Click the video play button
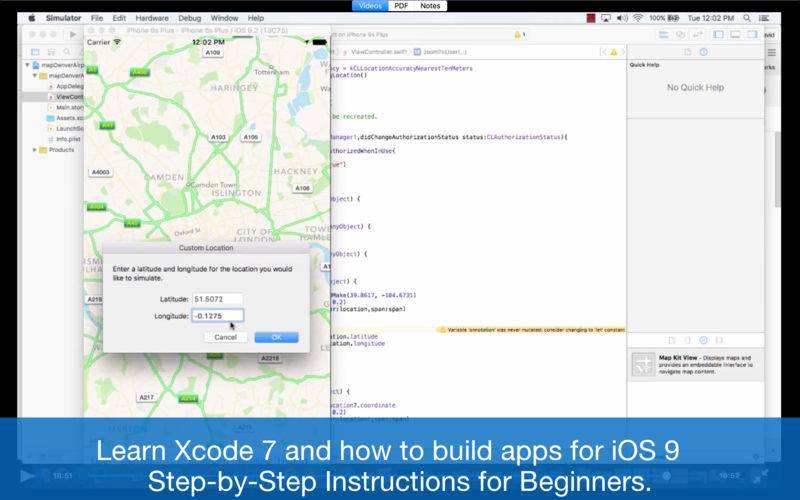Viewport: 800px width, 500px height. pyautogui.click(x=27, y=476)
